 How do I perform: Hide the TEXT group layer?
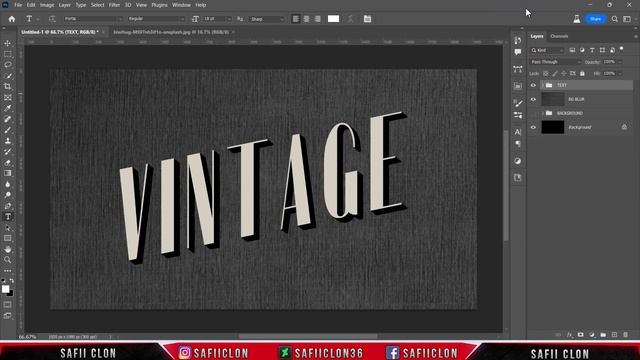[533, 85]
